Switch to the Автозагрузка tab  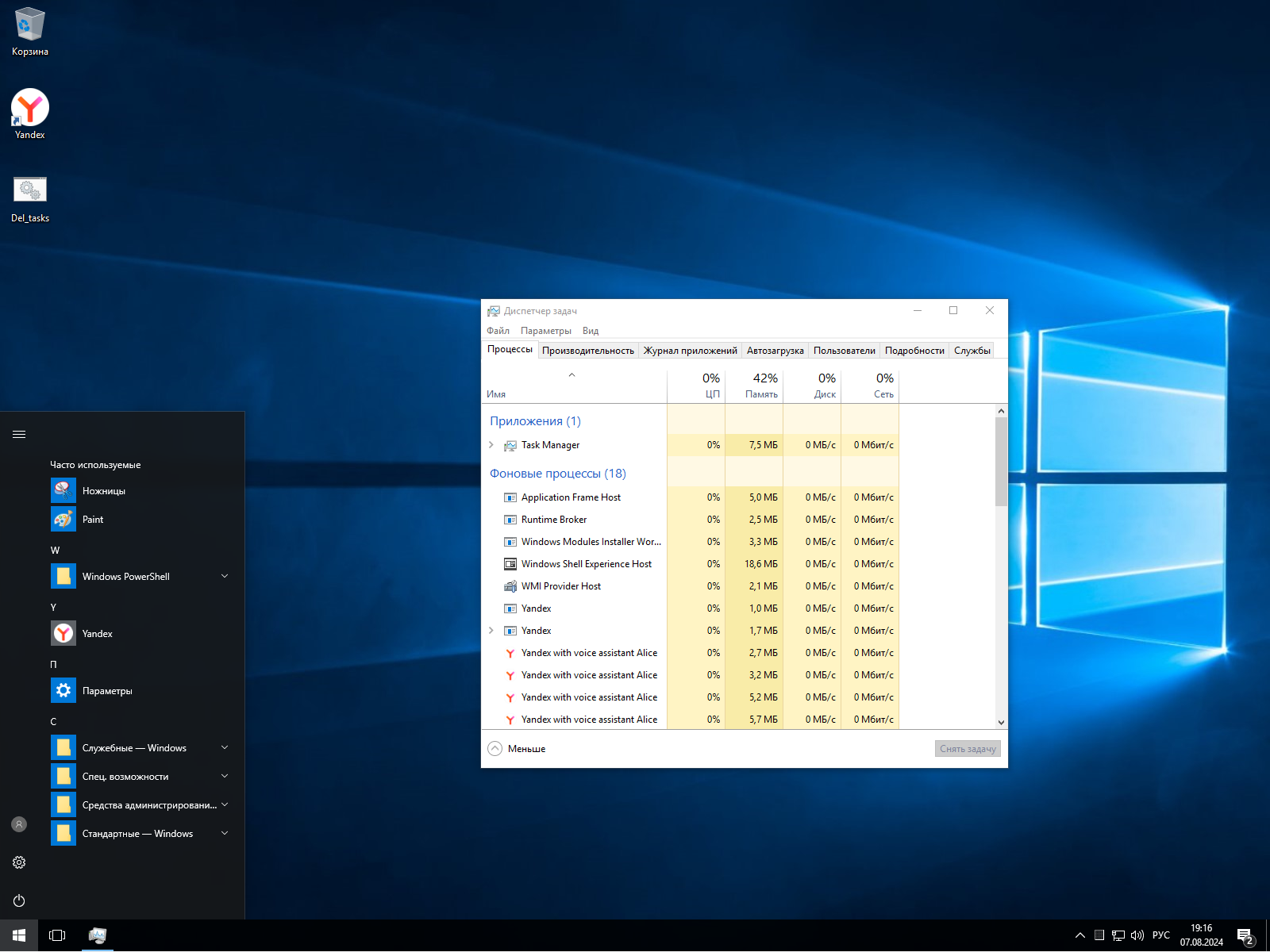pos(775,351)
